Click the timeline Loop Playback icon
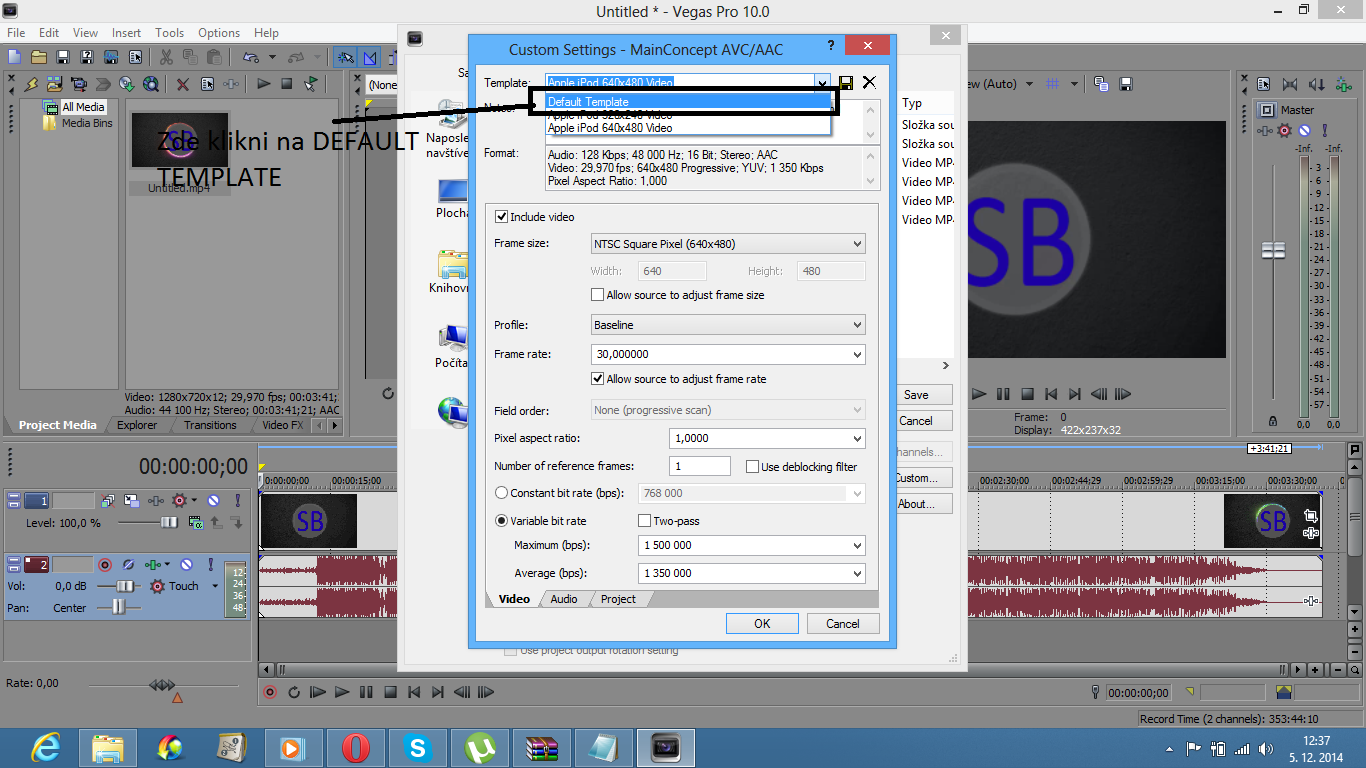1366x768 pixels. [x=294, y=692]
